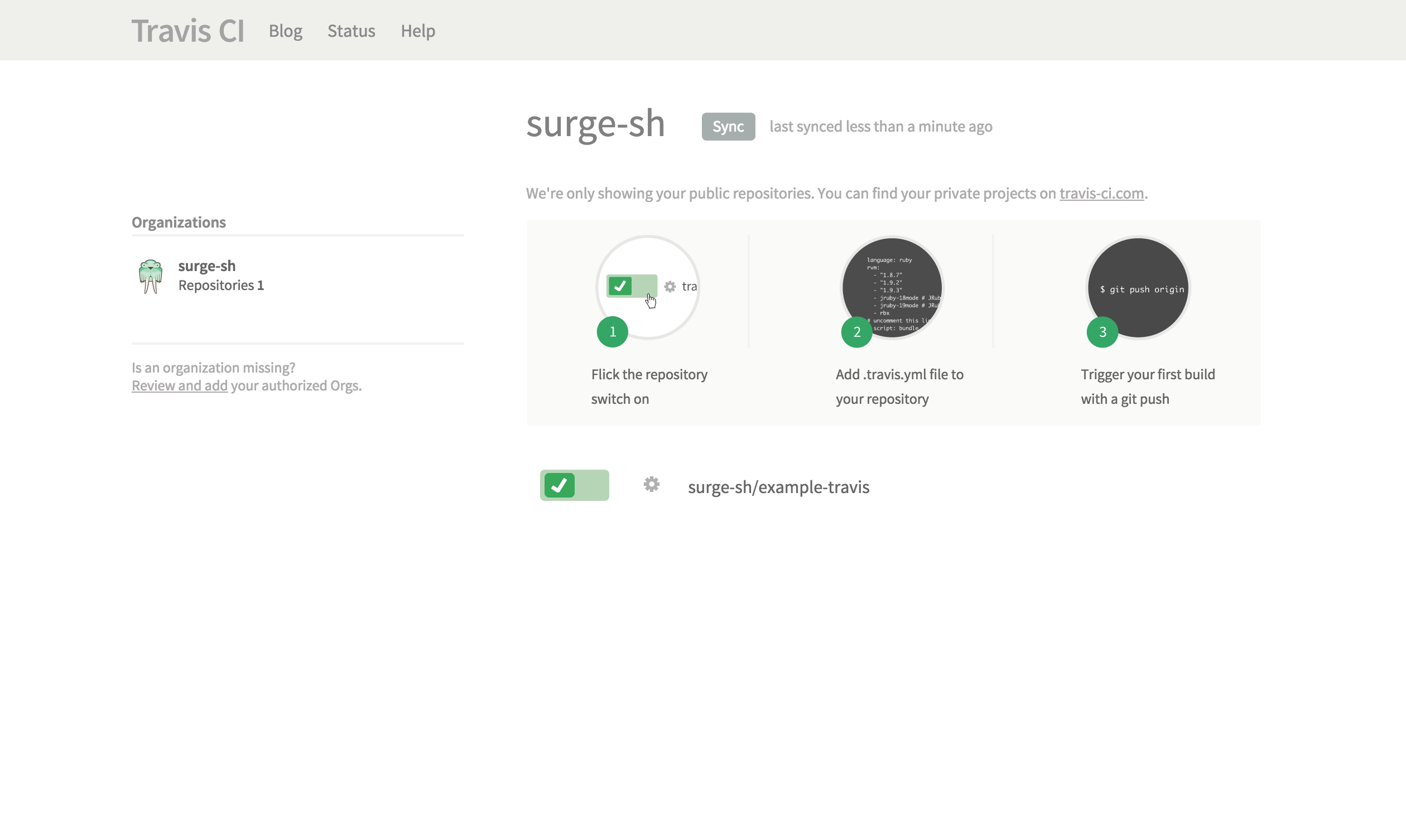Open the surge-sh/example-travis repository name
The width and height of the screenshot is (1406, 840).
[x=778, y=487]
